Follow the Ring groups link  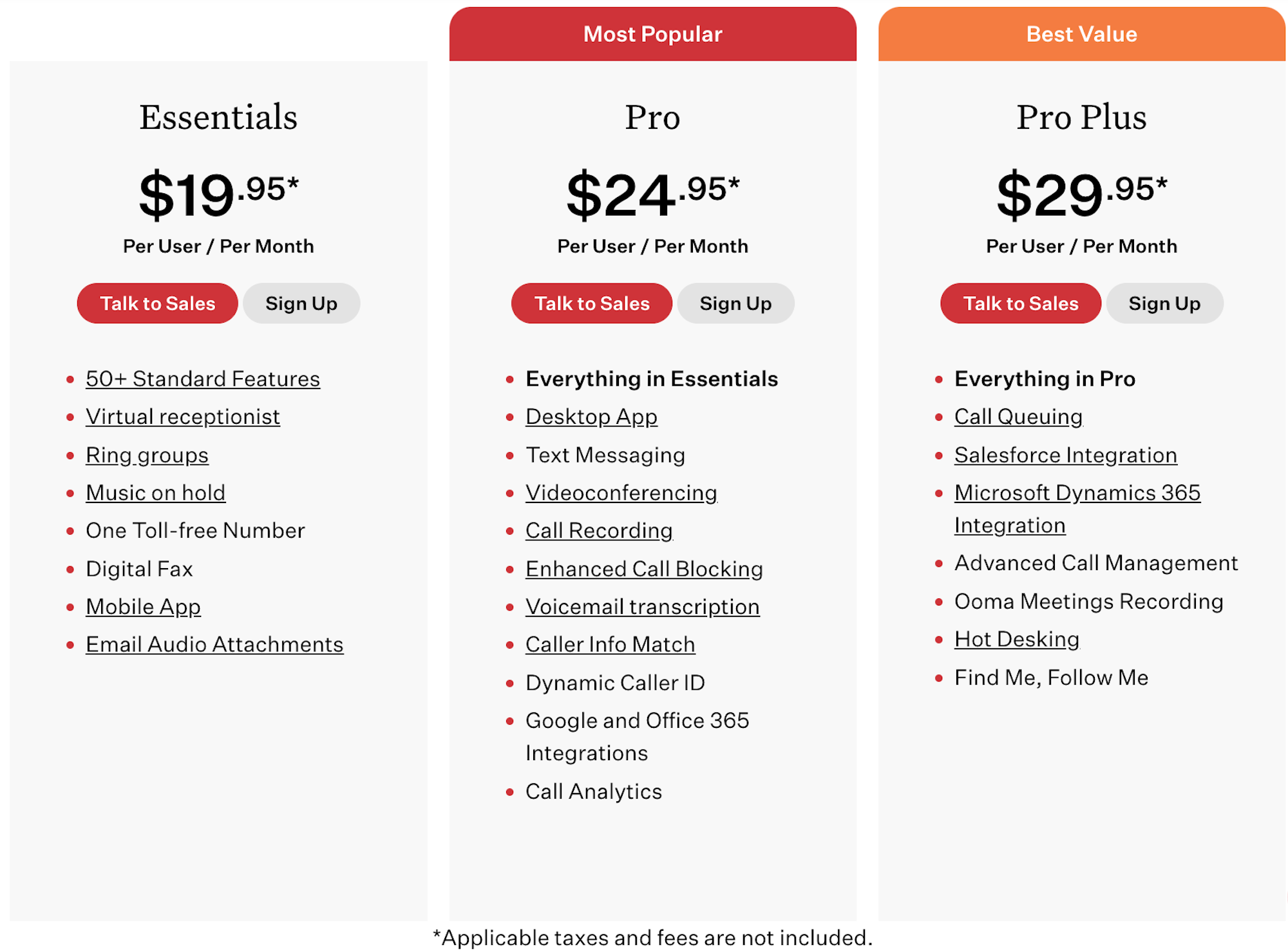click(147, 455)
